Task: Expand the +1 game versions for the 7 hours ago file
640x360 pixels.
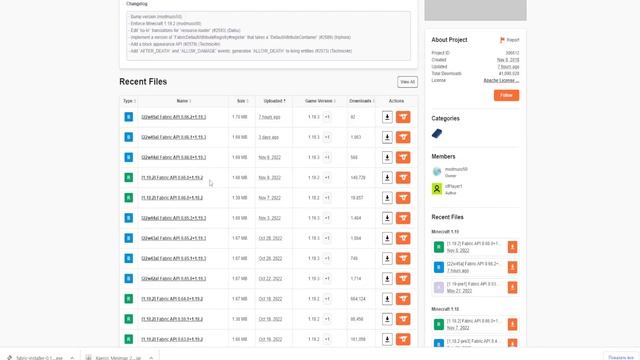Action: tap(327, 117)
